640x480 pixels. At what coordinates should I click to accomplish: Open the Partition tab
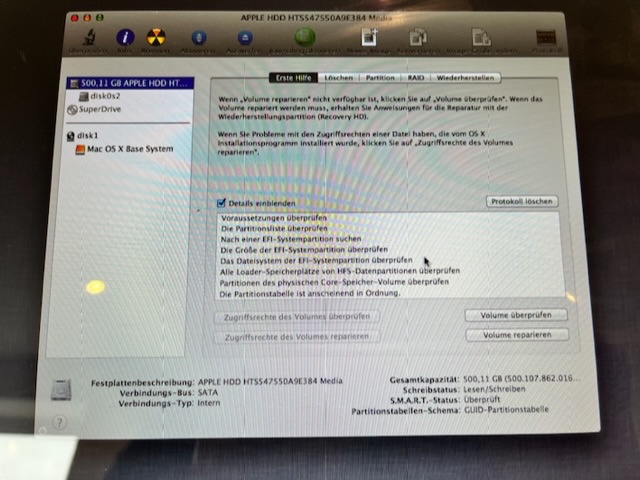coord(380,78)
